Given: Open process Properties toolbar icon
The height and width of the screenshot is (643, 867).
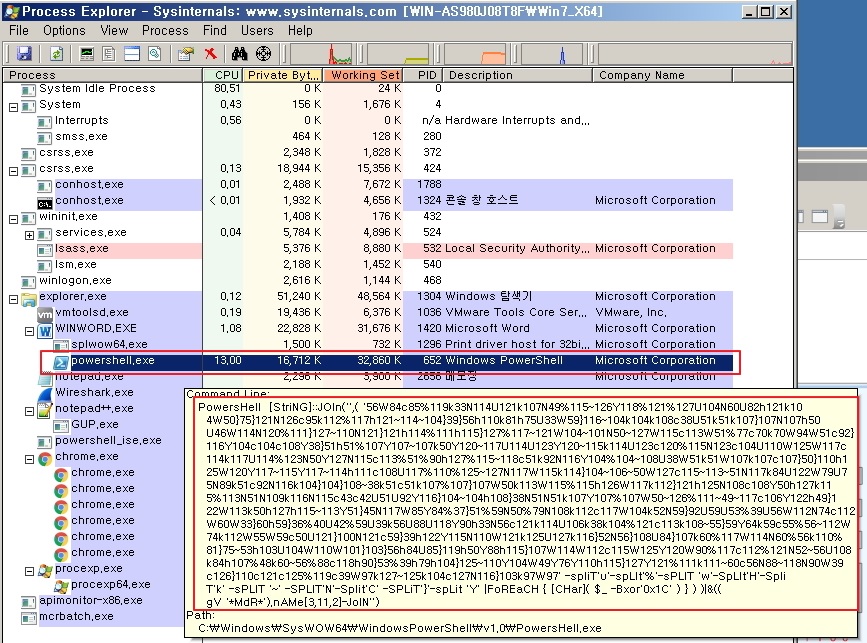Looking at the screenshot, I should point(186,54).
